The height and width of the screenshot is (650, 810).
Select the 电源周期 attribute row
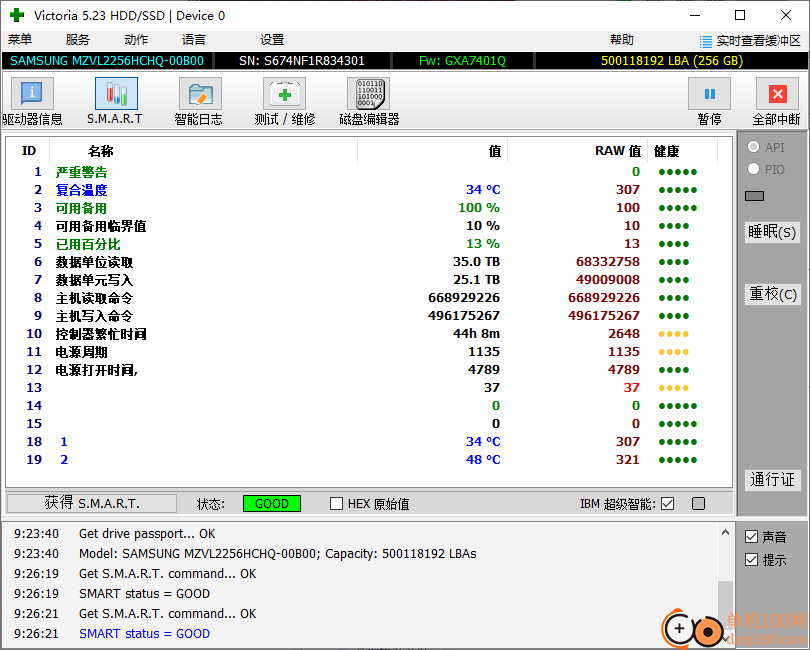tap(369, 352)
